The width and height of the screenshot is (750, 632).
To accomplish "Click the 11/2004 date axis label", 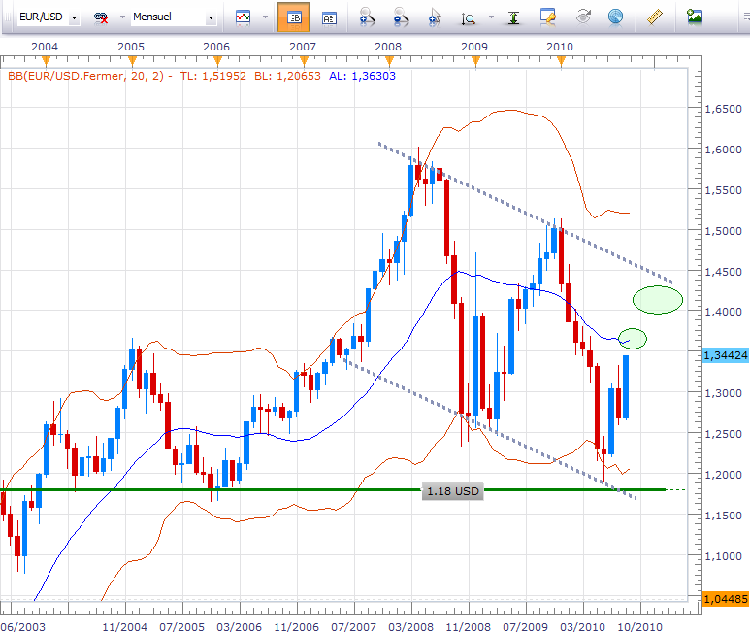I will 125,626.
